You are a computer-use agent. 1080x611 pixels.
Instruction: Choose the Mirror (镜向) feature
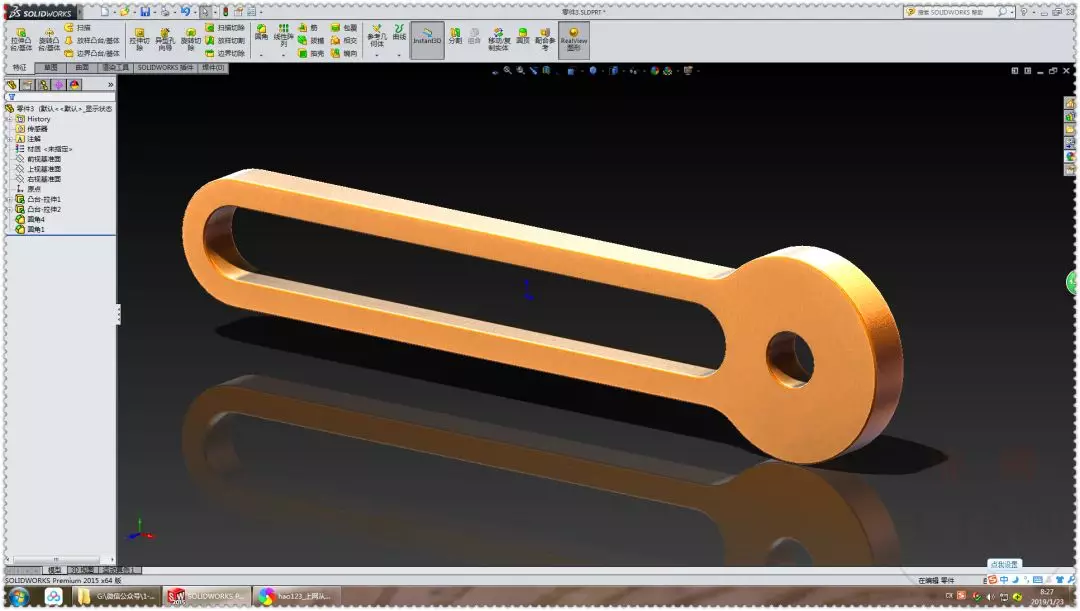(x=344, y=53)
